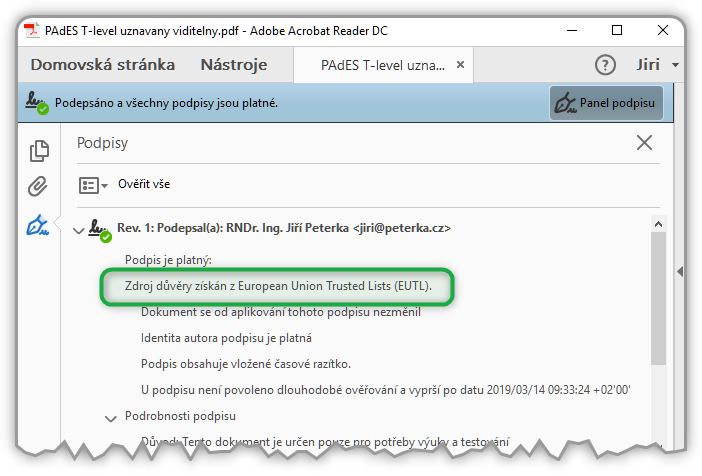Open the Domovská stránka tab
This screenshot has width=702, height=476.
coord(103,65)
